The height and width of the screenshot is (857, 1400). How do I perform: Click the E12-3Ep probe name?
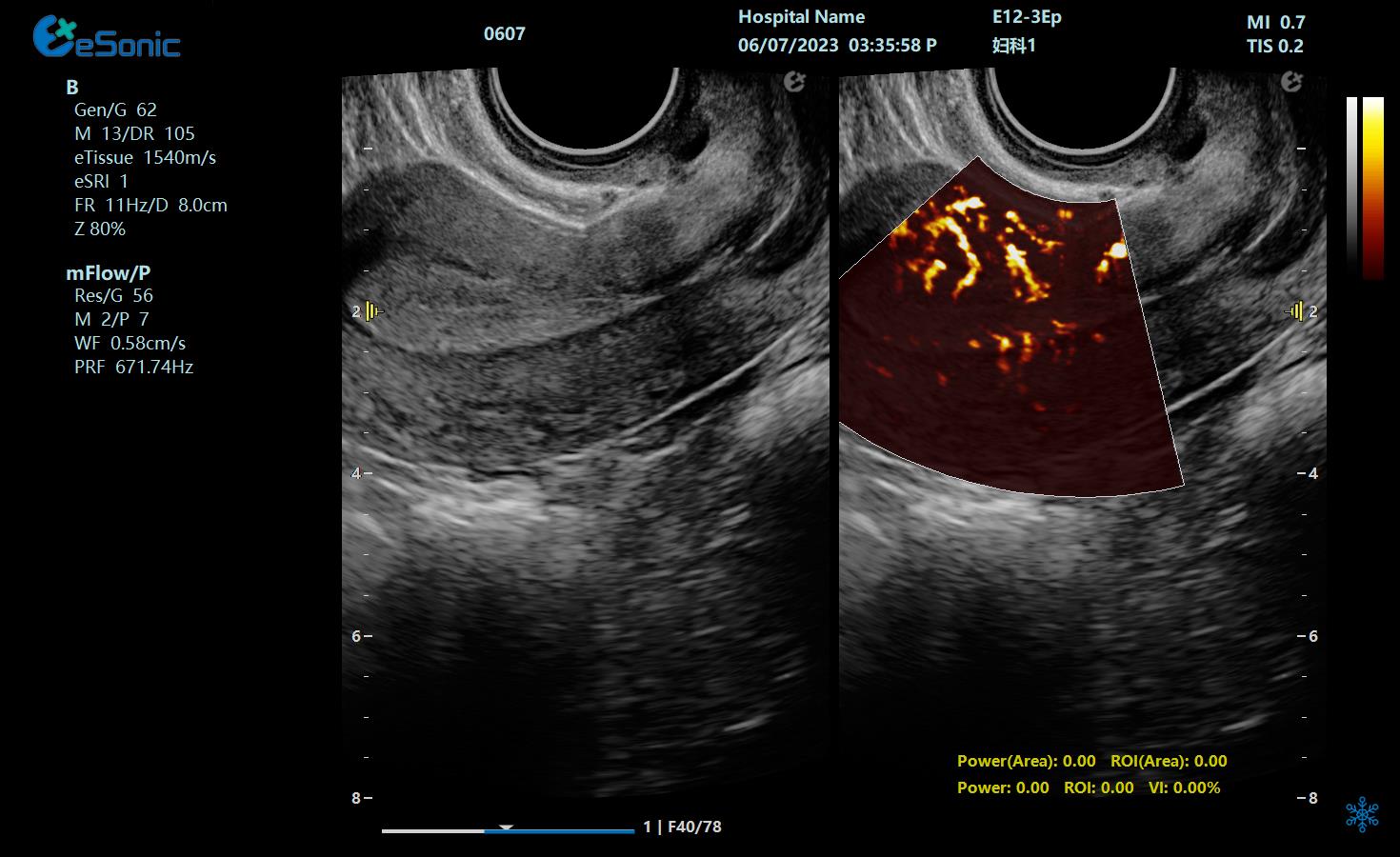(1026, 17)
